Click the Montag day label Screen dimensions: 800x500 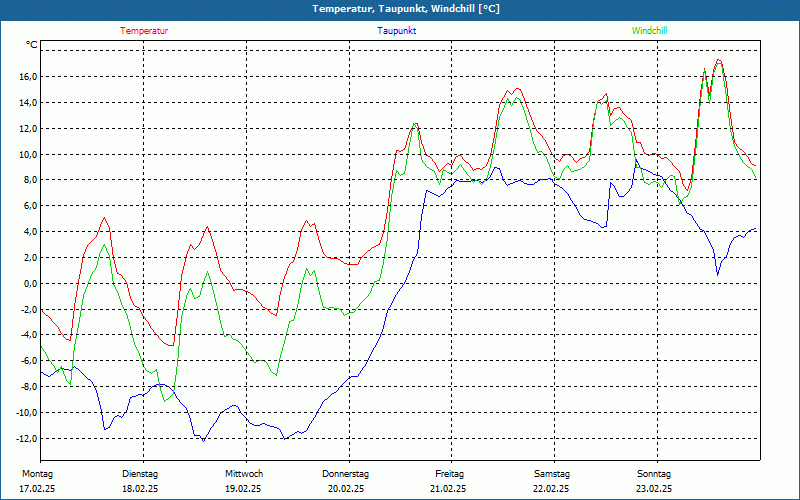click(37, 474)
